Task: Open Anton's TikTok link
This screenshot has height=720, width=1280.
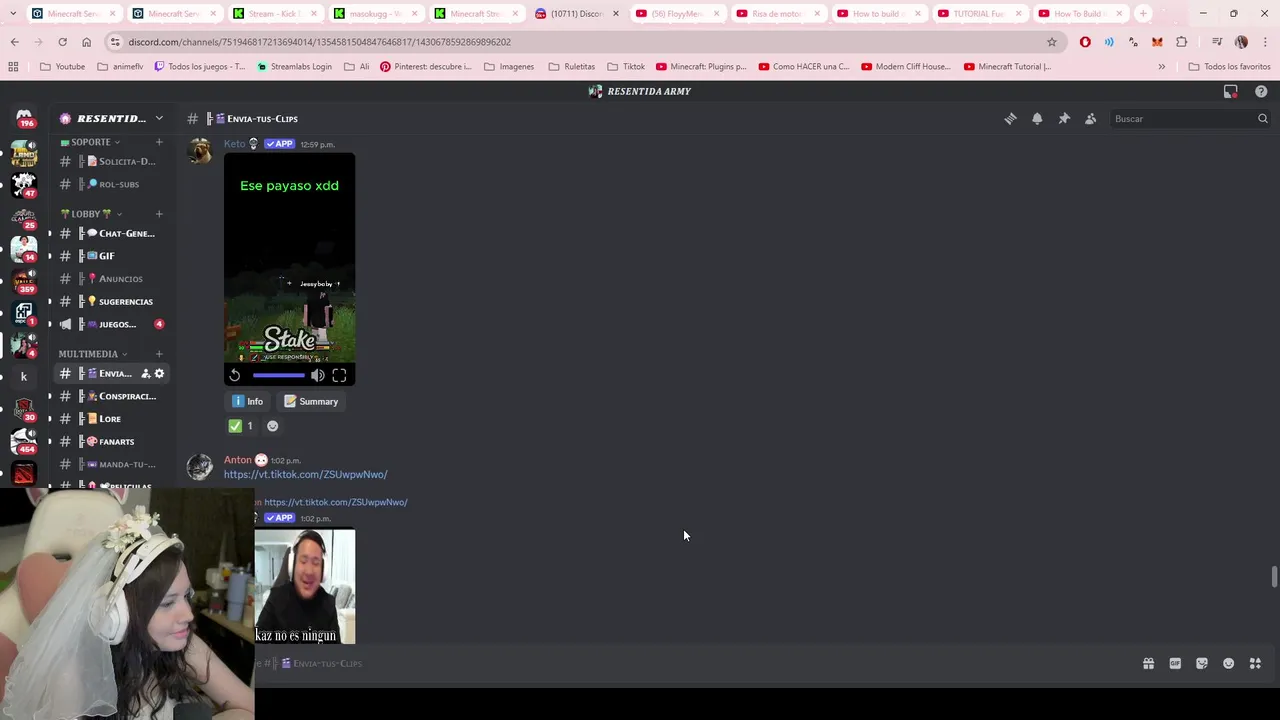Action: click(305, 475)
